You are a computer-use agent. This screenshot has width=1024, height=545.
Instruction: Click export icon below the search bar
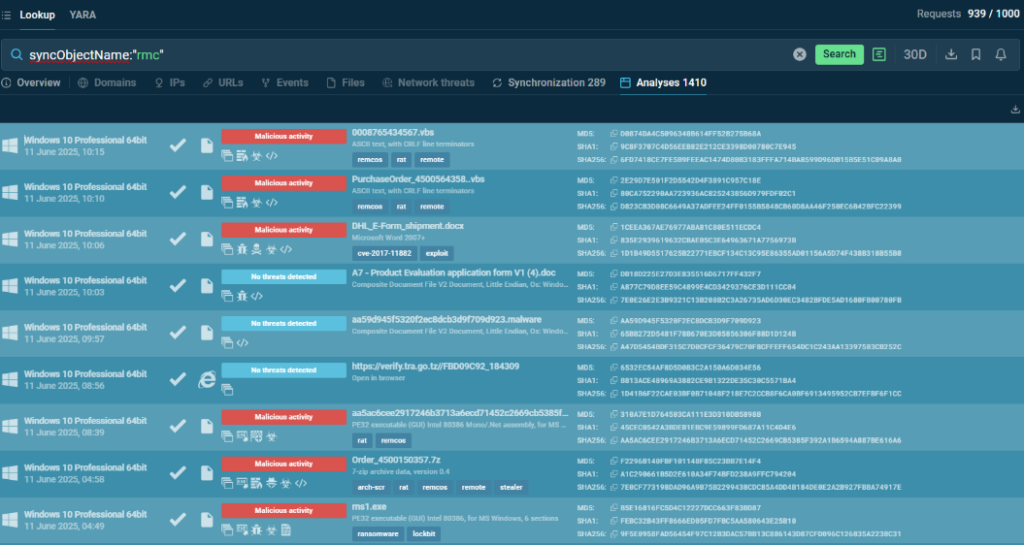point(1016,109)
